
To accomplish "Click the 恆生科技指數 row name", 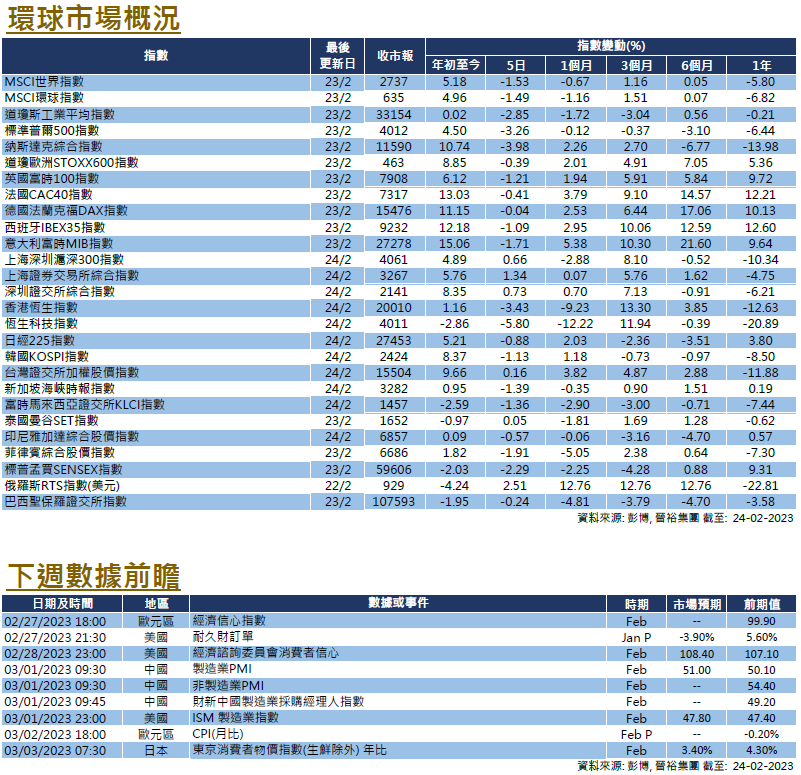I will click(41, 323).
